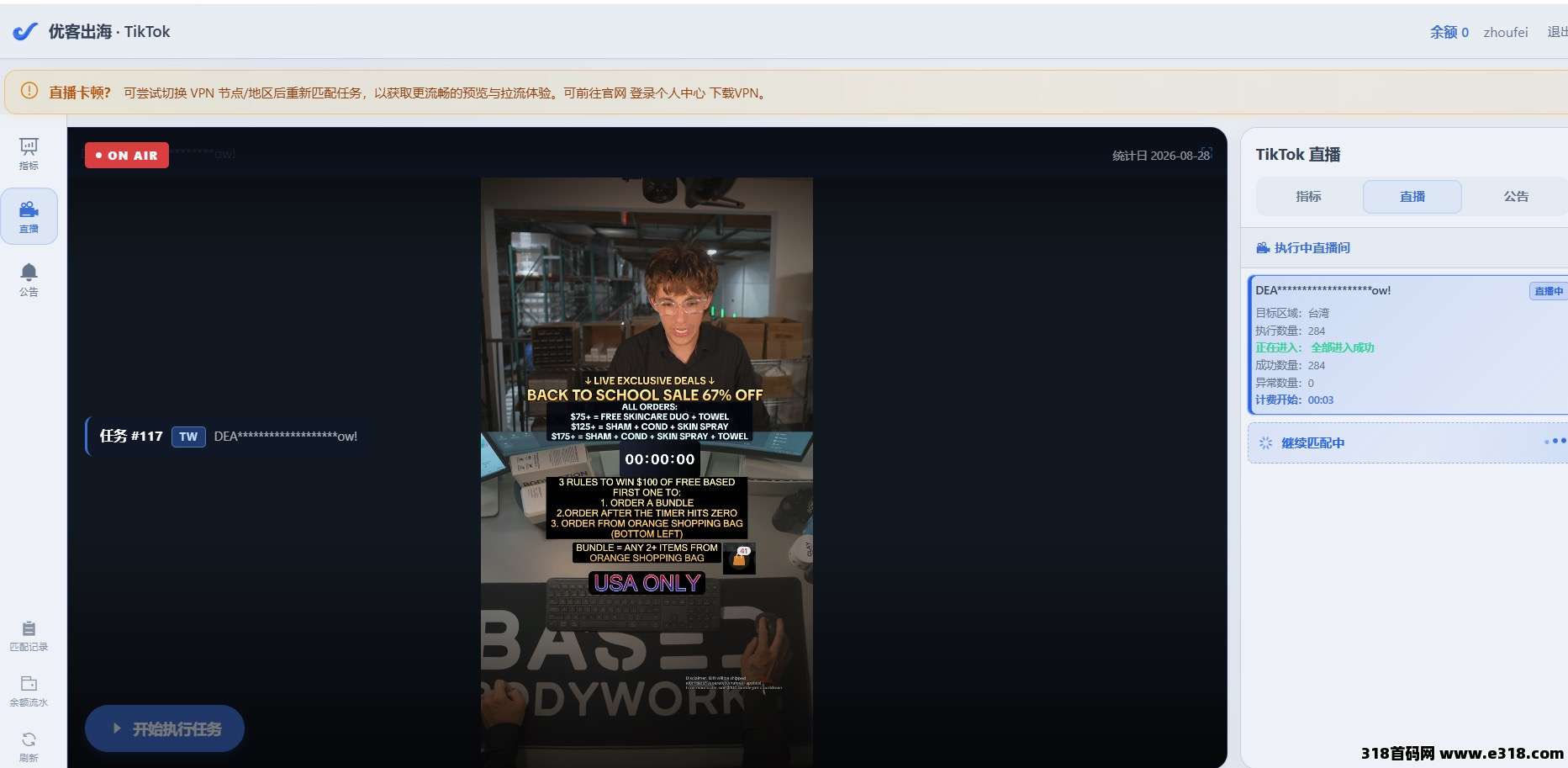Click the 成功数量: 284 line

(x=1290, y=365)
